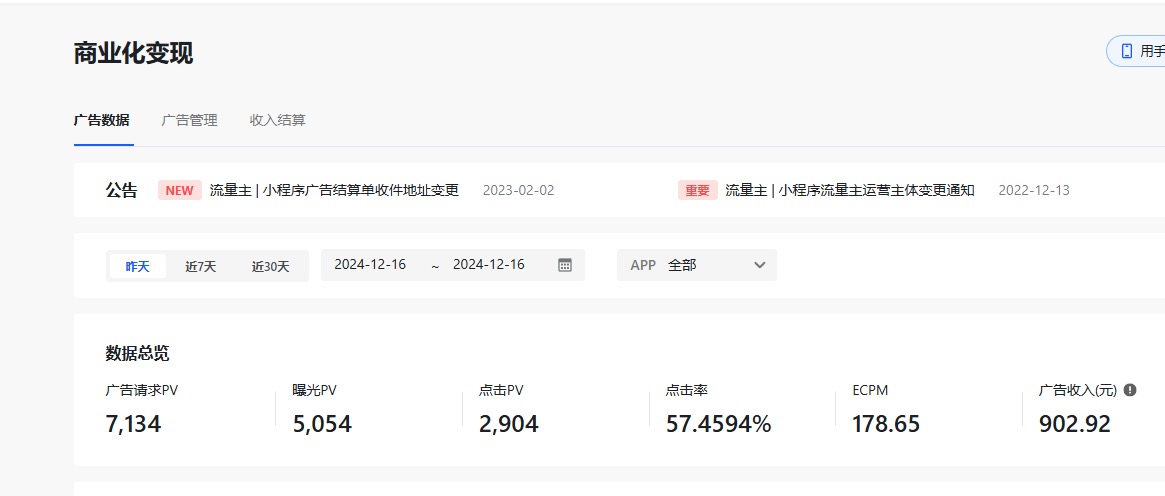Click the 商业化变现 page title

click(x=134, y=53)
